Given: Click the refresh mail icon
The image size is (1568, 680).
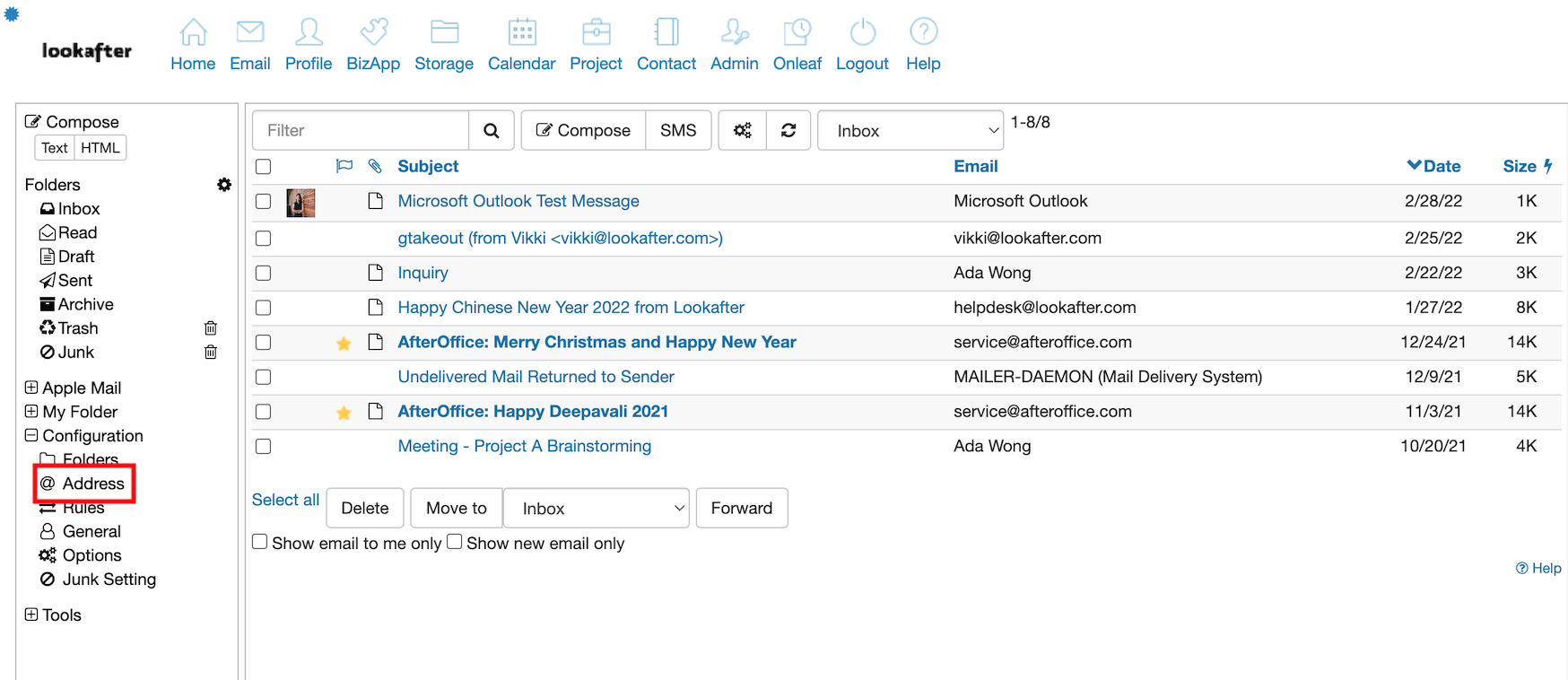Looking at the screenshot, I should (788, 131).
